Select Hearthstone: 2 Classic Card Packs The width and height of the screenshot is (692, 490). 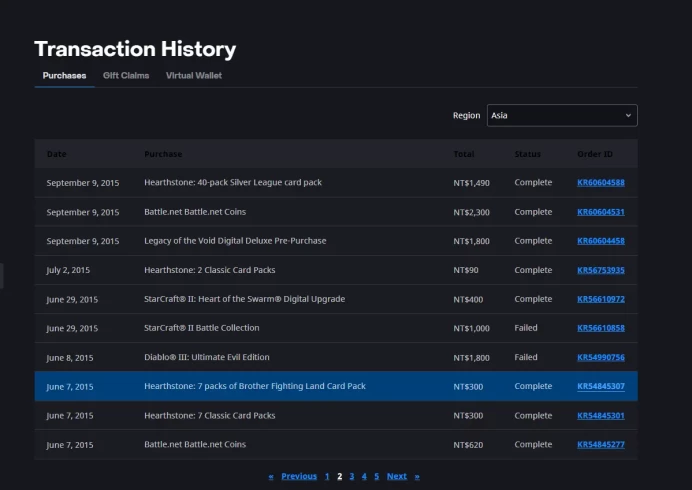[x=210, y=270]
